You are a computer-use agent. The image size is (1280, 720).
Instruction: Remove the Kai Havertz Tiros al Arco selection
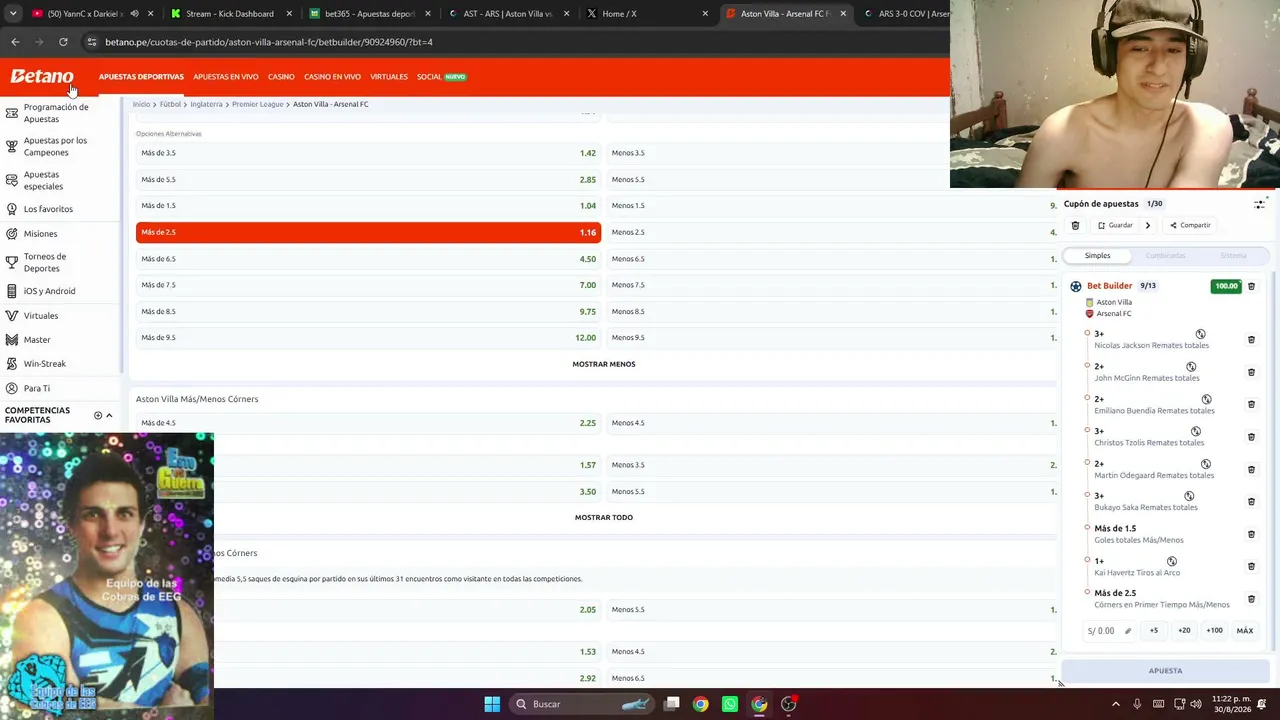(1251, 566)
